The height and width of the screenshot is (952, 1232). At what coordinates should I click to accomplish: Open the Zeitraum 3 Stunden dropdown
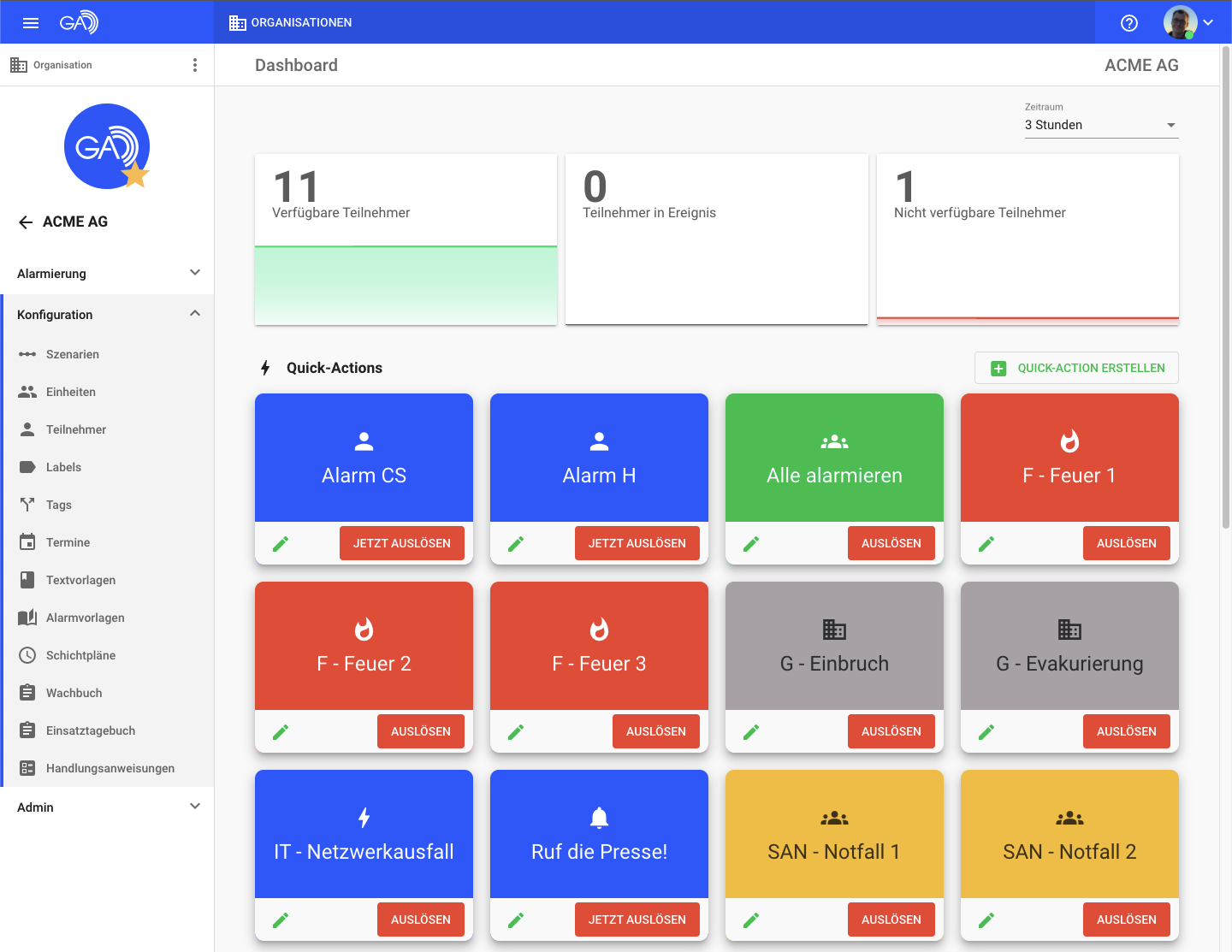tap(1101, 125)
